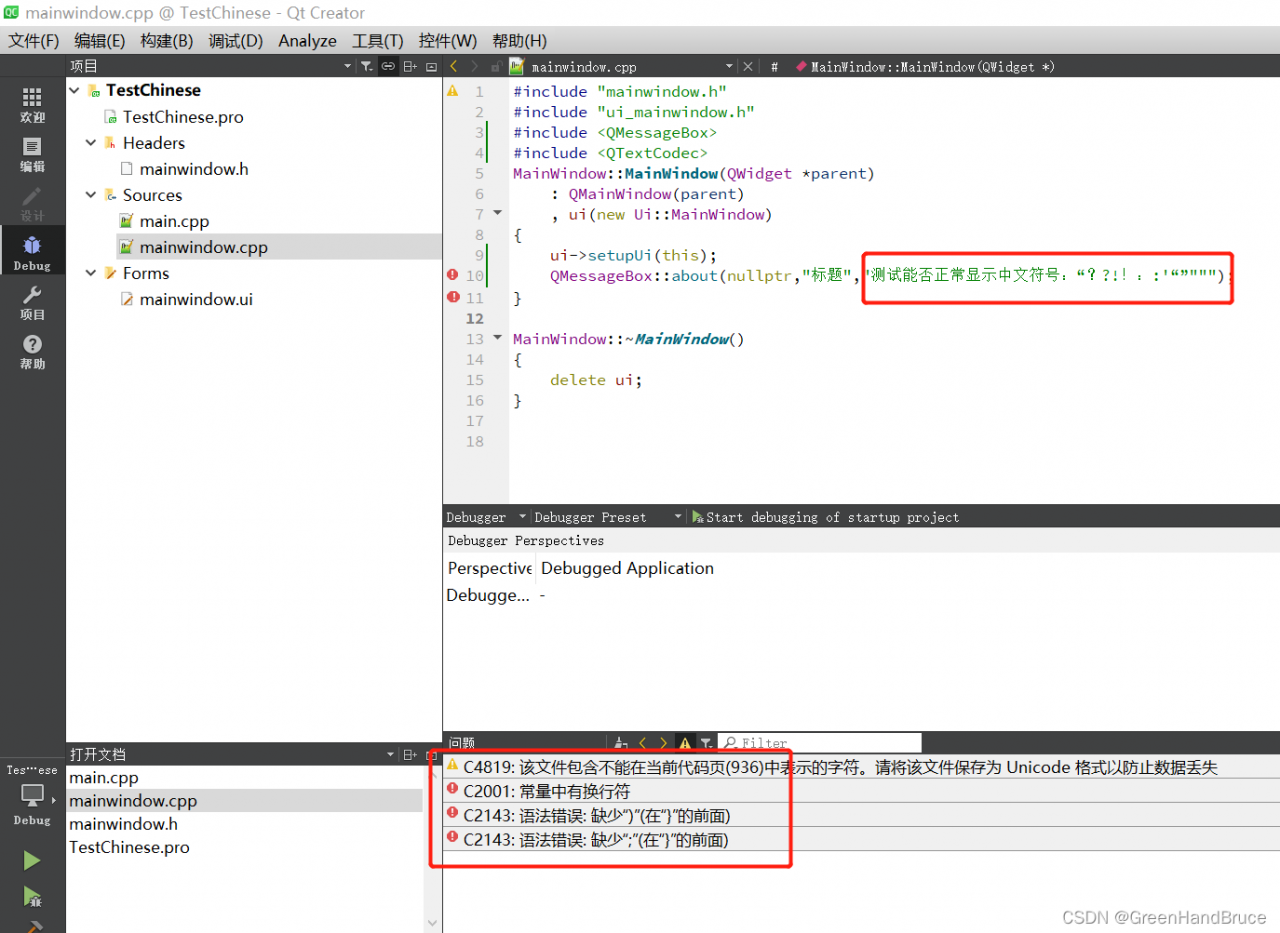Image resolution: width=1280 pixels, height=933 pixels.
Task: Open the kit selector monitor icon
Action: tap(32, 796)
